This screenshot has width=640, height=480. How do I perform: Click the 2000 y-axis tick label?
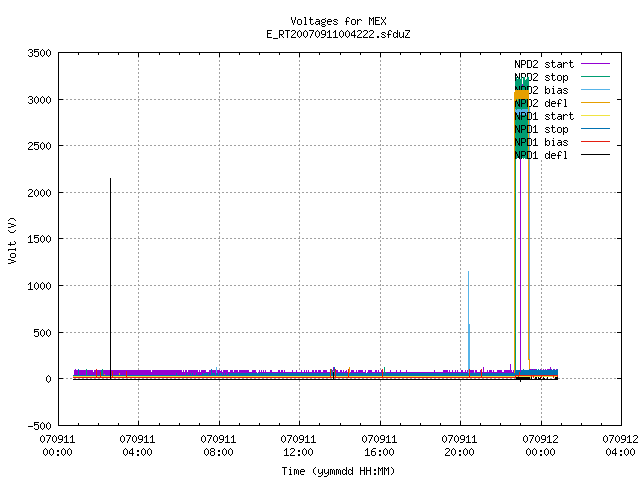(40, 193)
